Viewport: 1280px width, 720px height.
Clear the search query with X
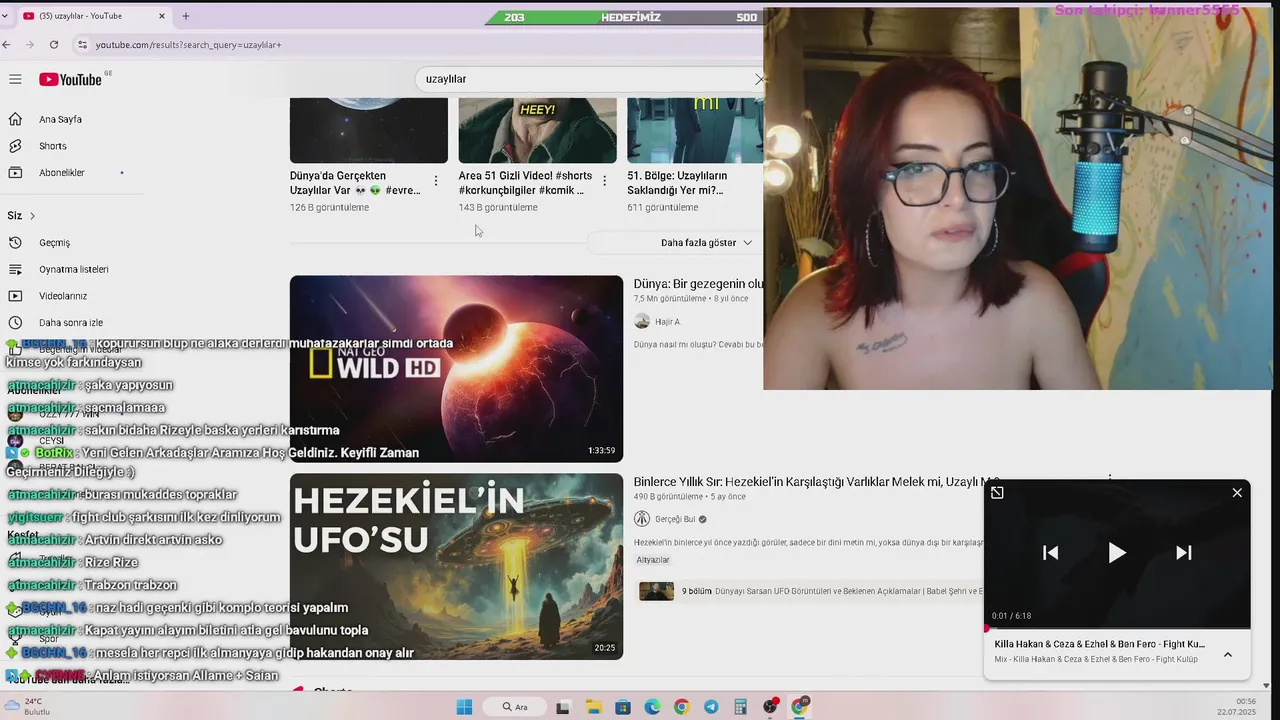pyautogui.click(x=760, y=79)
